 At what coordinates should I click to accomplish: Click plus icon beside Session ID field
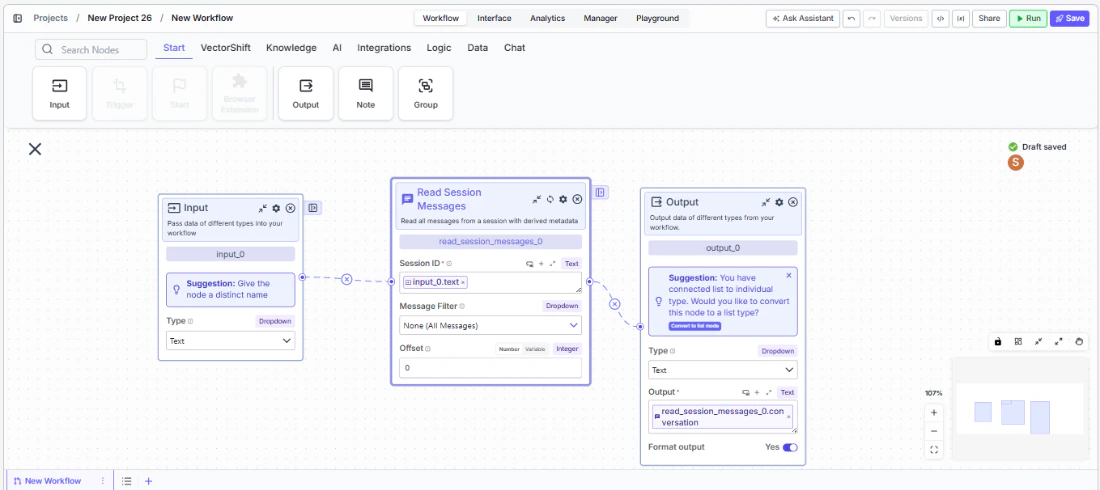[x=541, y=264]
